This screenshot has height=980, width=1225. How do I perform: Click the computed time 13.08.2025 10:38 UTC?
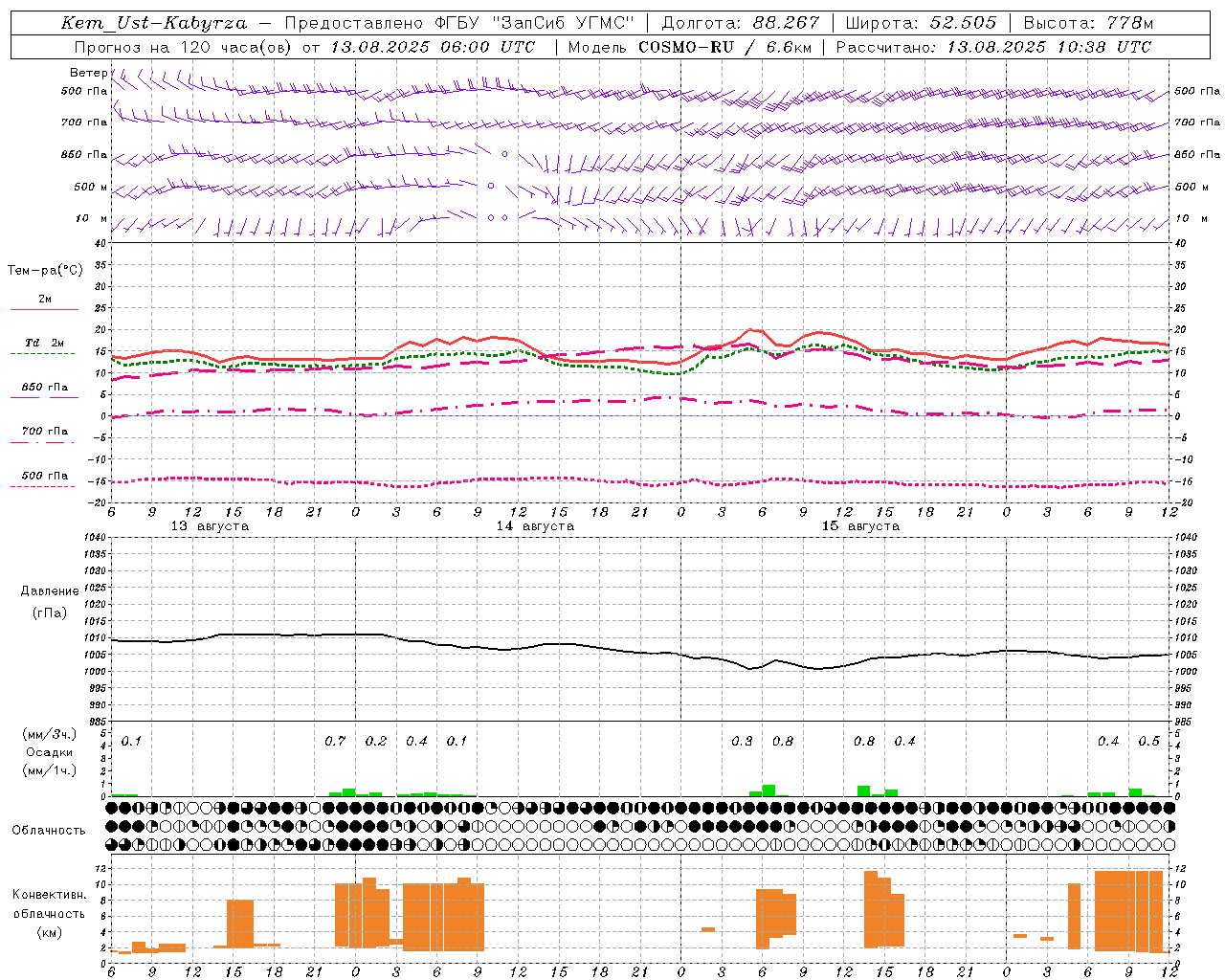pos(1049,47)
